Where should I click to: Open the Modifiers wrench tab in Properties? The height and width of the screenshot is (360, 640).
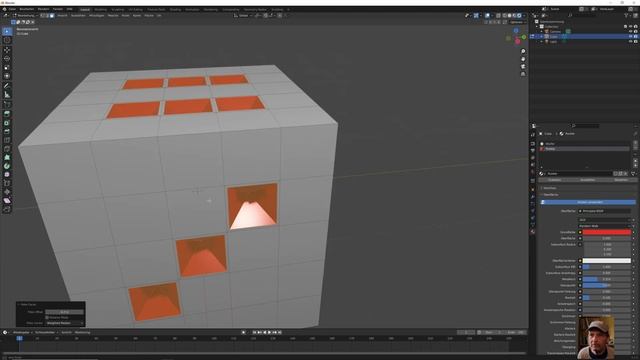[x=533, y=196]
